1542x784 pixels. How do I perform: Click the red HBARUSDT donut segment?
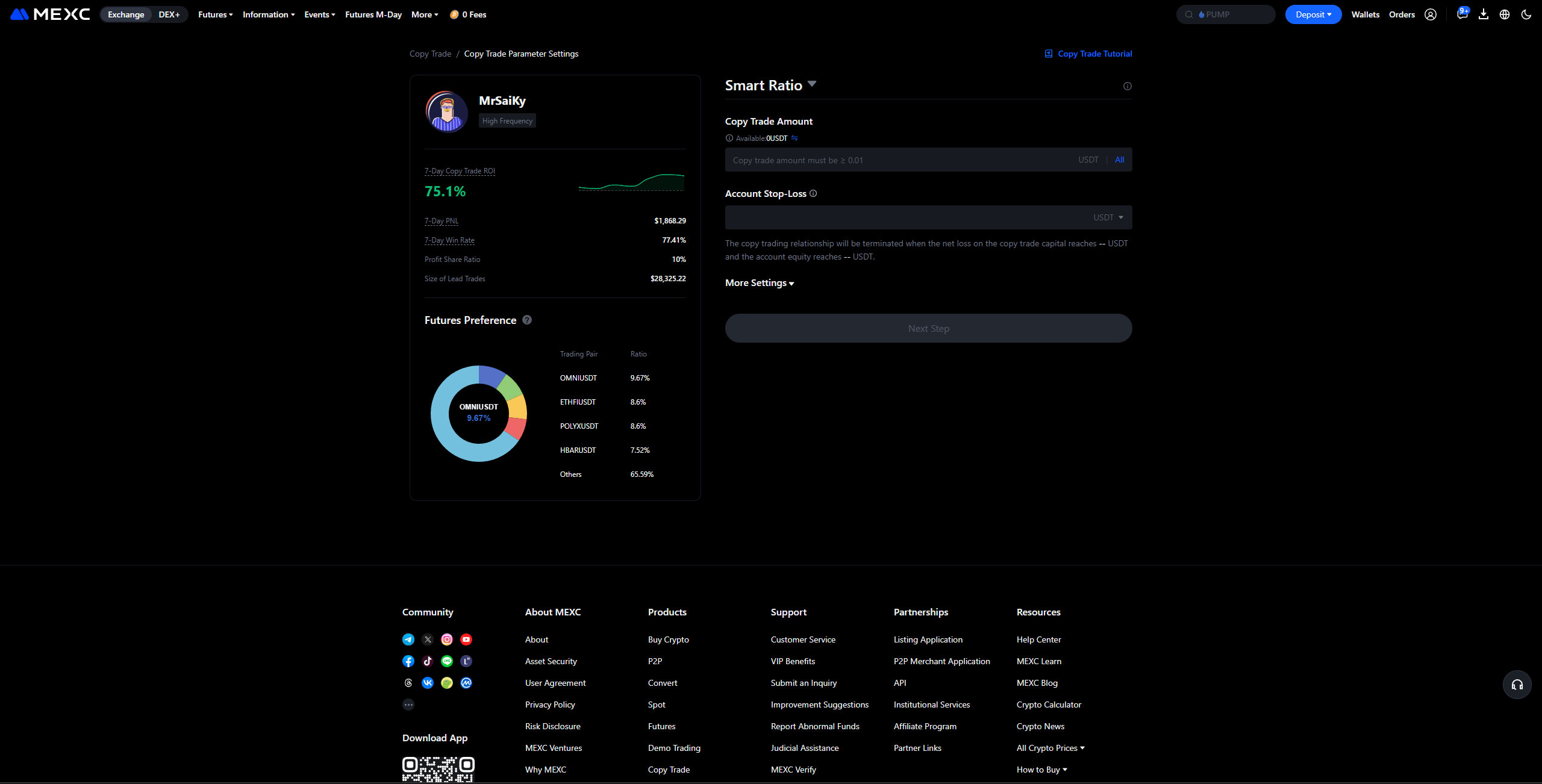coord(516,428)
